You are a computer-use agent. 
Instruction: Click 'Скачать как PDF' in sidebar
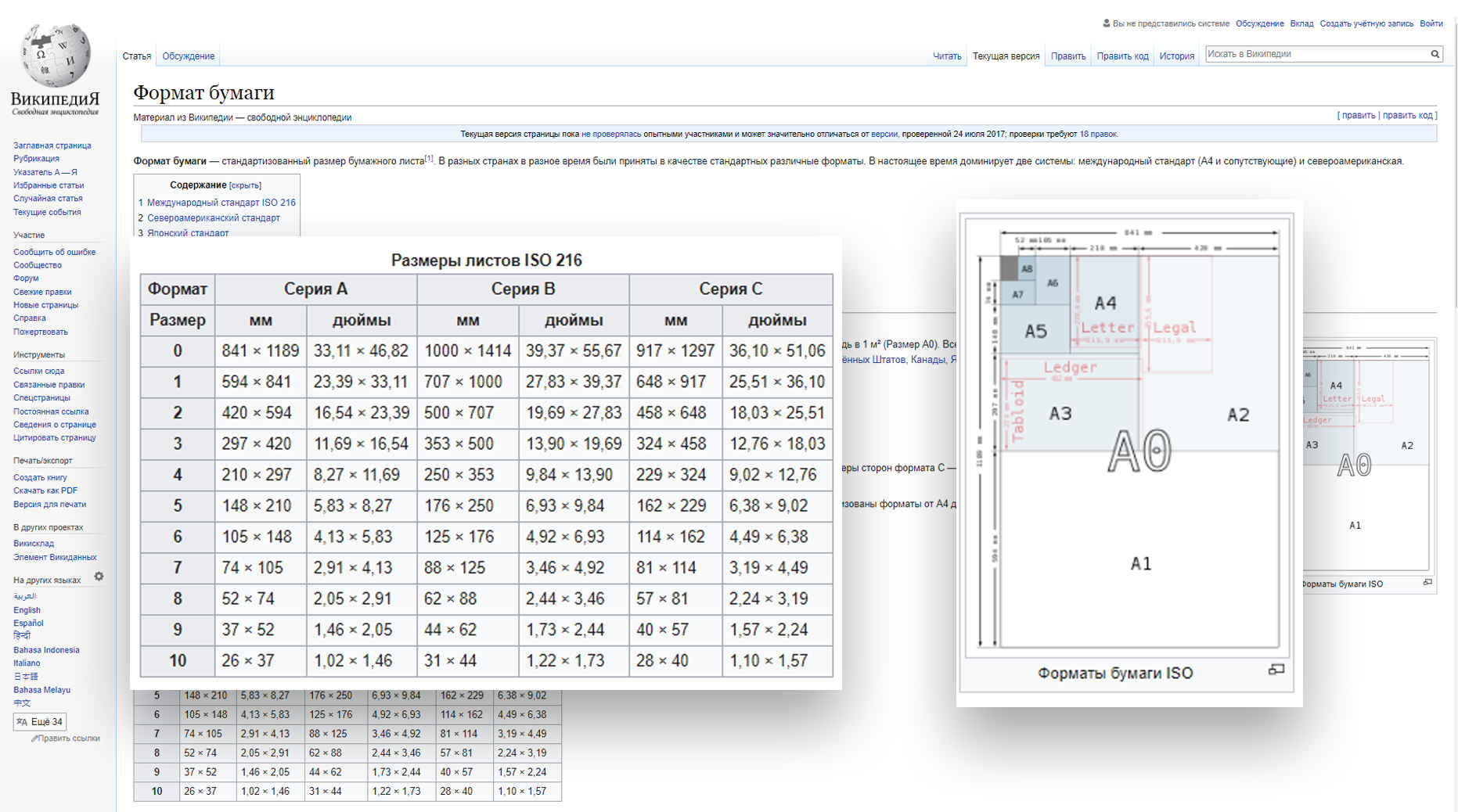pyautogui.click(x=45, y=490)
